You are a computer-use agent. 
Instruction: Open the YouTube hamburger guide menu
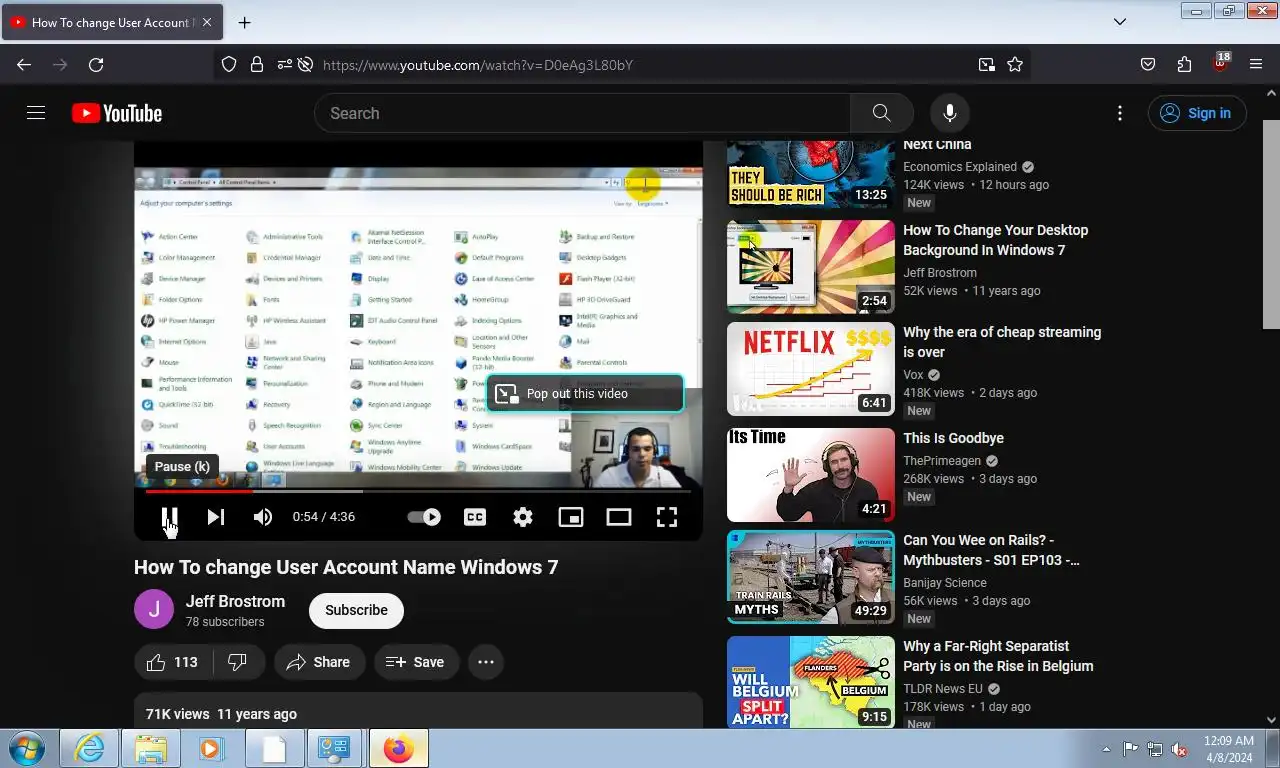coord(36,113)
